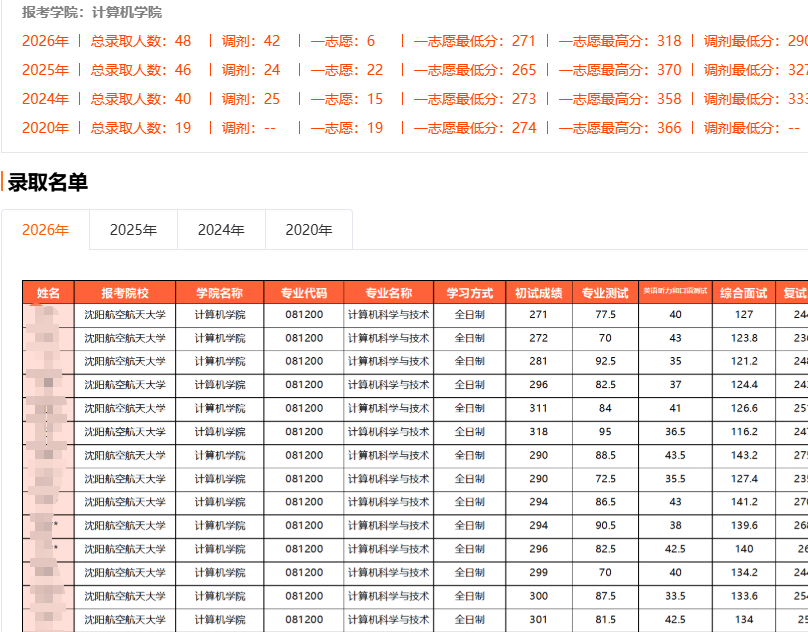The height and width of the screenshot is (632, 808).
Task: Click the 报考学院: 计算机学院 label
Action: point(92,12)
